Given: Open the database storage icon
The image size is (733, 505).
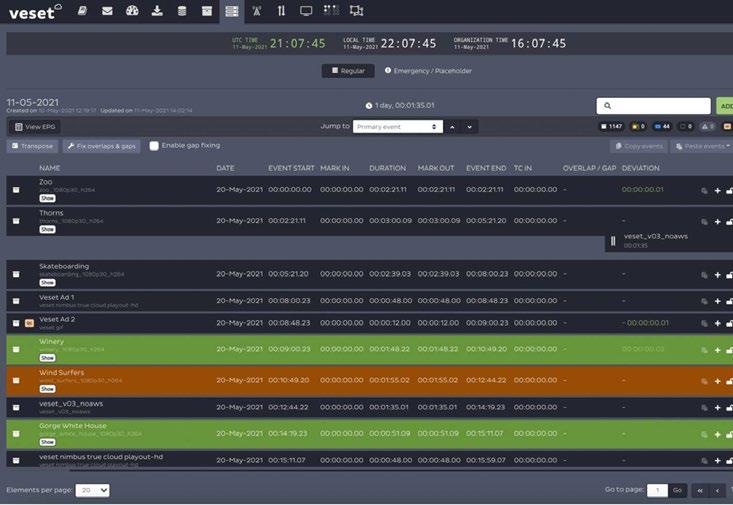Looking at the screenshot, I should click(182, 10).
